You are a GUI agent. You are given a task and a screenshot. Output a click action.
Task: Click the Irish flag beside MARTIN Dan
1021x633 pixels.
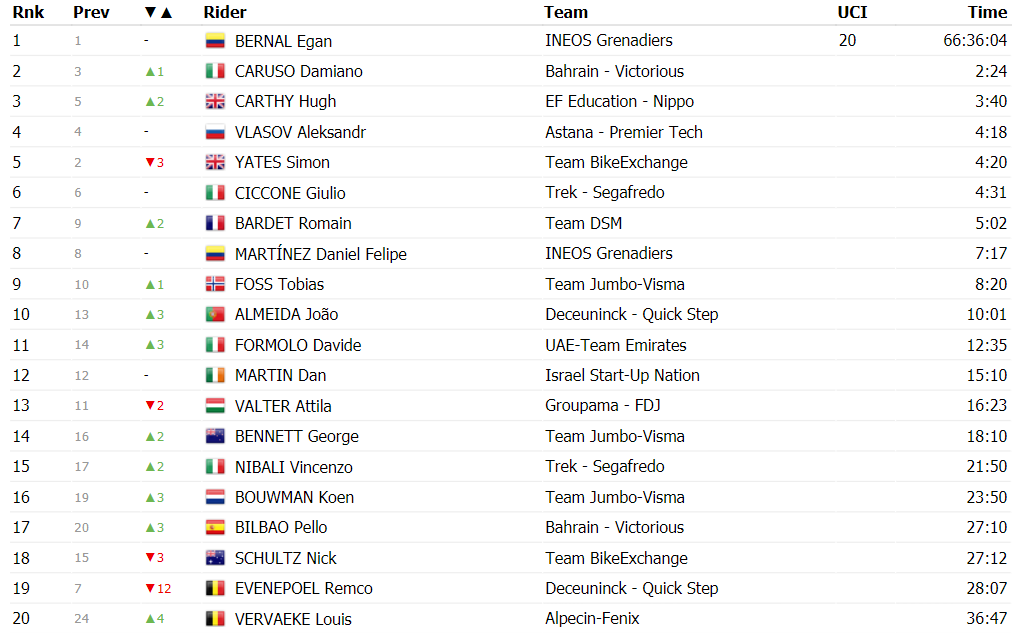click(x=215, y=375)
